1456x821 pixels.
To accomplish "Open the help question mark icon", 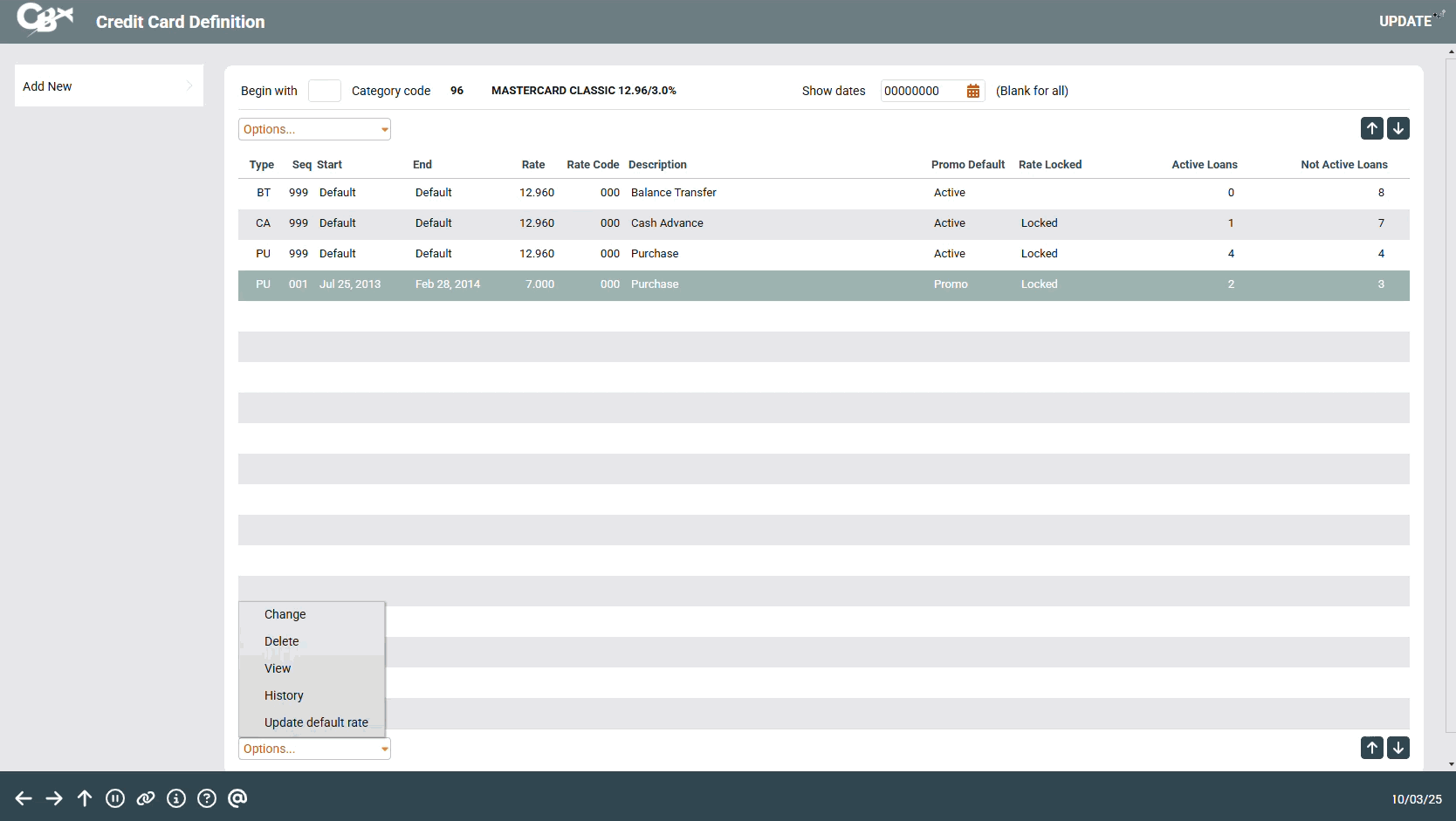I will [207, 798].
